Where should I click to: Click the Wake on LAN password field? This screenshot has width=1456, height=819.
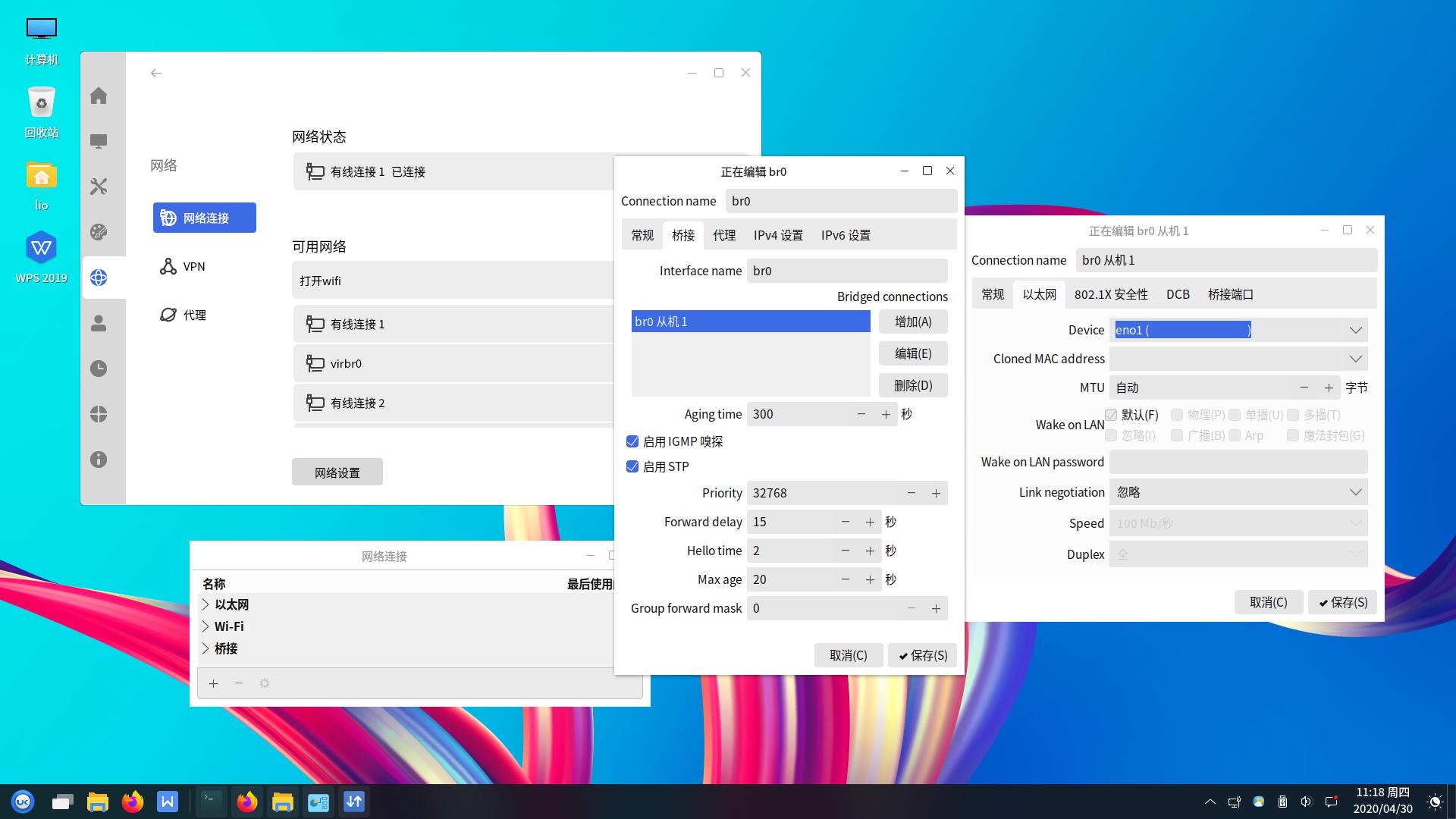(1238, 462)
